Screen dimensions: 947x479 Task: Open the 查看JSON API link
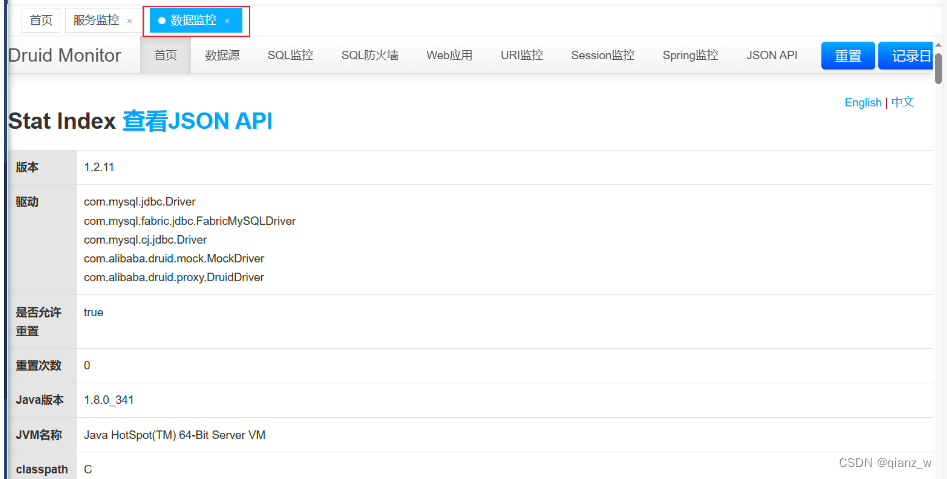pos(197,121)
